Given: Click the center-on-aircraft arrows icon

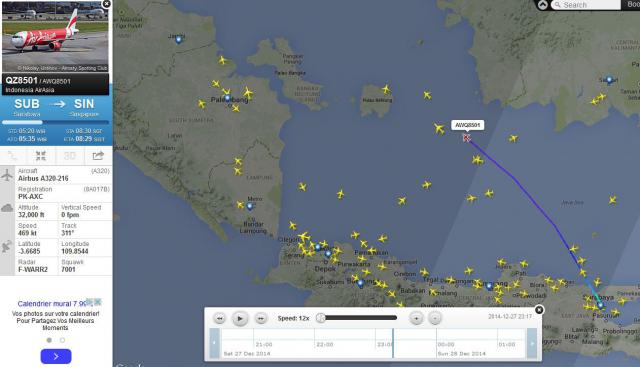Looking at the screenshot, I should point(41,156).
